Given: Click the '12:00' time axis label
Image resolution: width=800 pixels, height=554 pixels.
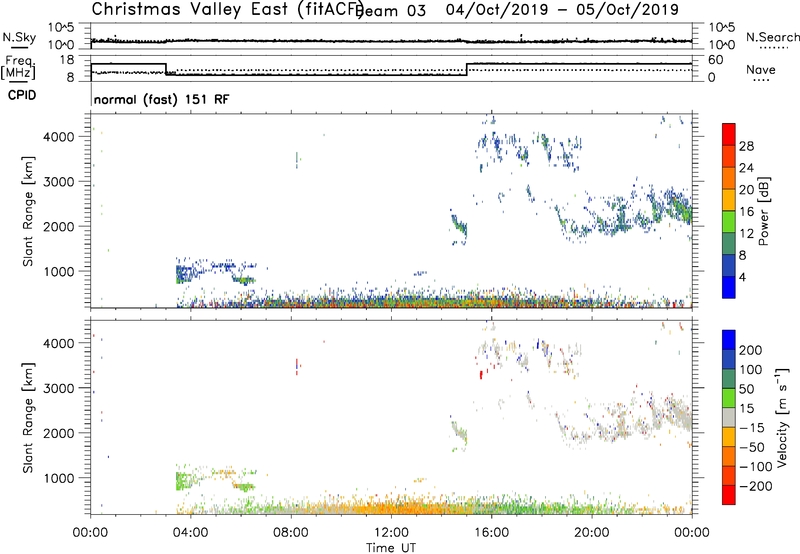Looking at the screenshot, I should (391, 533).
